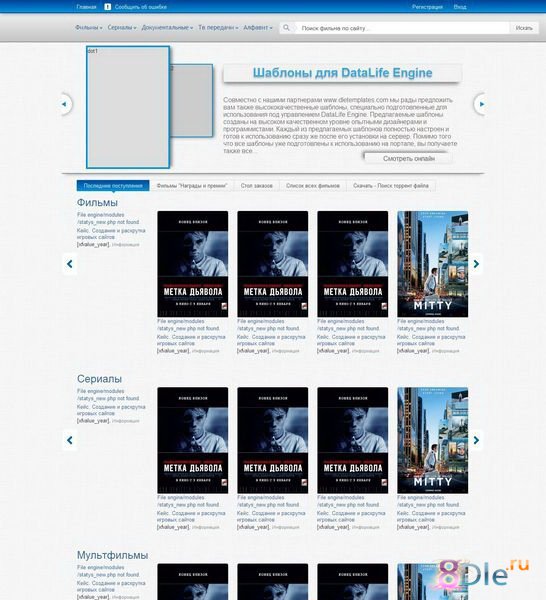
Task: Expand the Сериалы dropdown menu
Action: tap(122, 28)
